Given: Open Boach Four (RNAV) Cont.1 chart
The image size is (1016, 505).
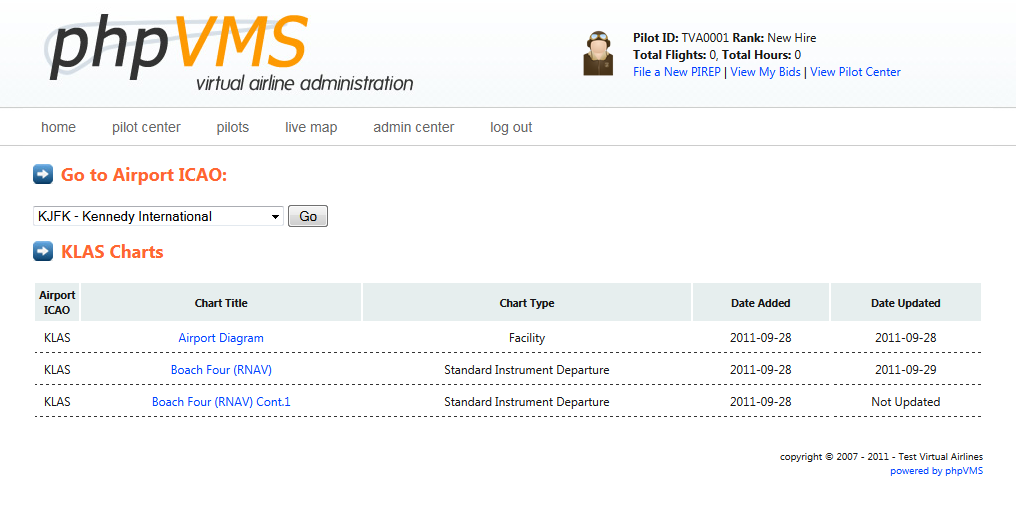Looking at the screenshot, I should coord(221,402).
